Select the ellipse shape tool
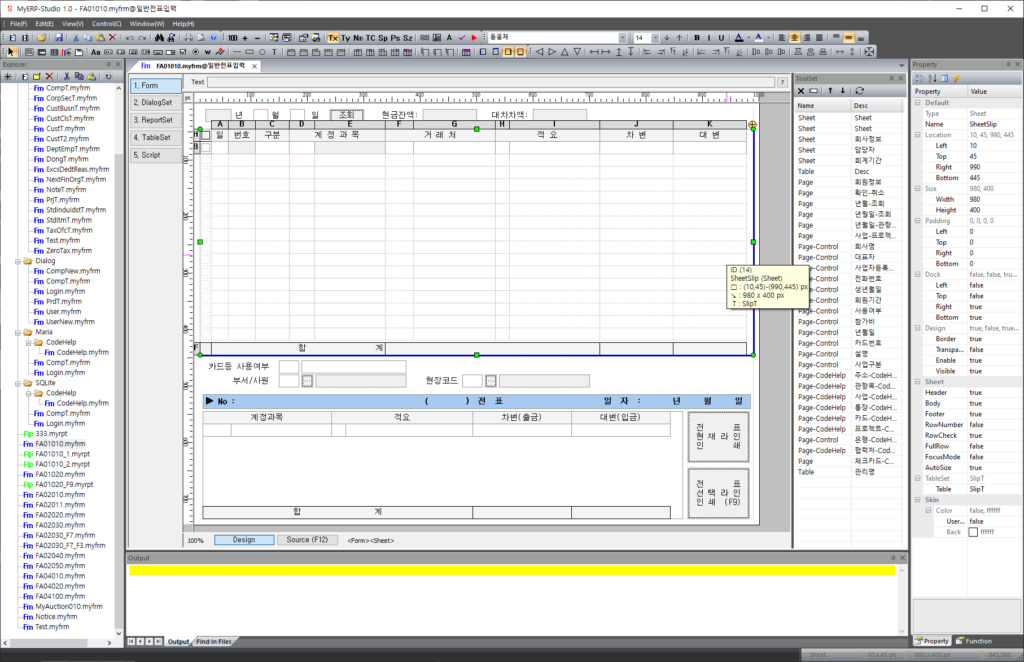The image size is (1024, 662). [262, 52]
